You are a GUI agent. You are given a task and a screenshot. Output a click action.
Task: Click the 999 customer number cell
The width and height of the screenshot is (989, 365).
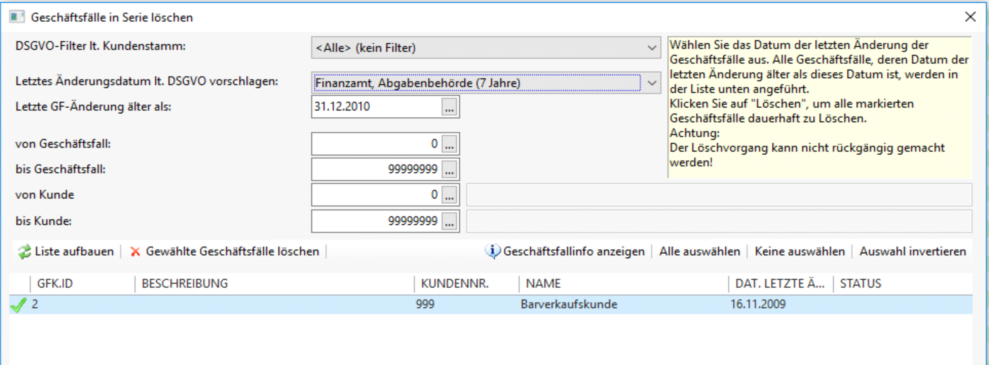425,305
